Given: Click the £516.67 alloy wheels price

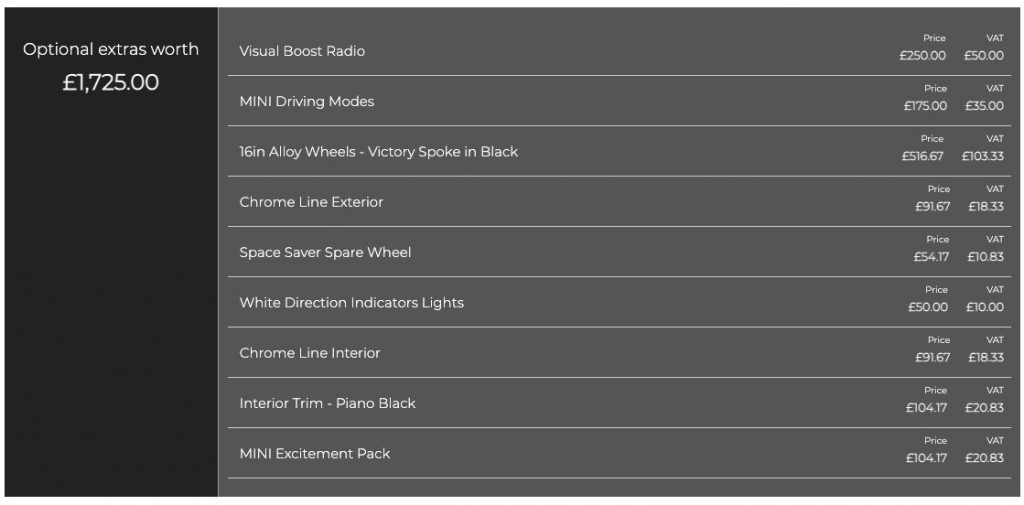Looking at the screenshot, I should (x=922, y=157).
